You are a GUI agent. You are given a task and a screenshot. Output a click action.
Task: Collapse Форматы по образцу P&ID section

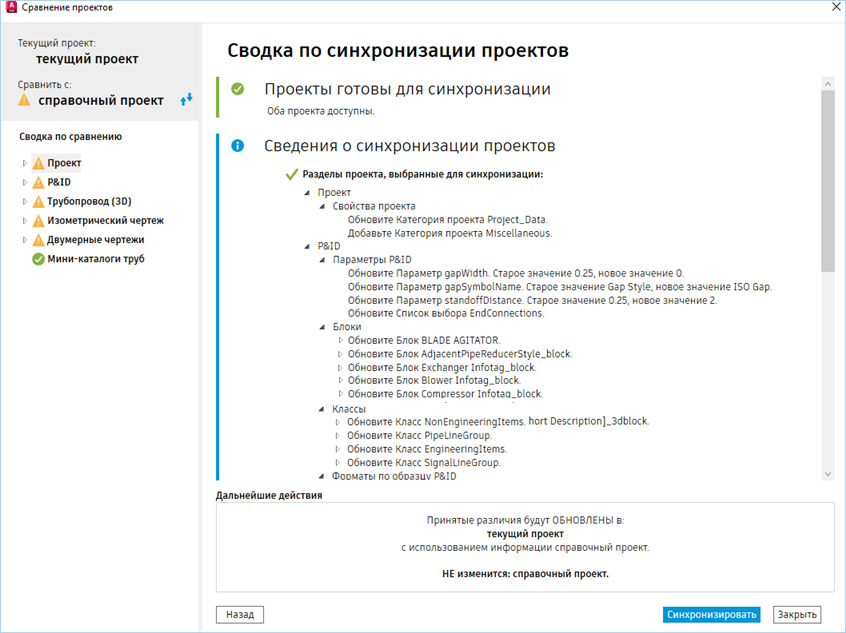point(322,476)
